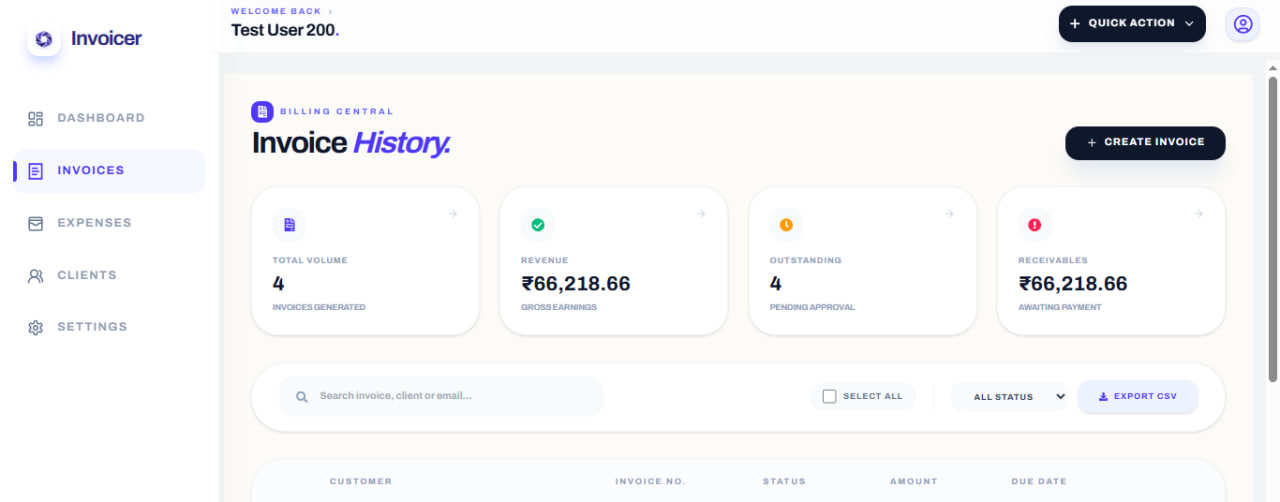This screenshot has width=1280, height=502.
Task: Tick the Select All checkbox
Action: pos(829,397)
